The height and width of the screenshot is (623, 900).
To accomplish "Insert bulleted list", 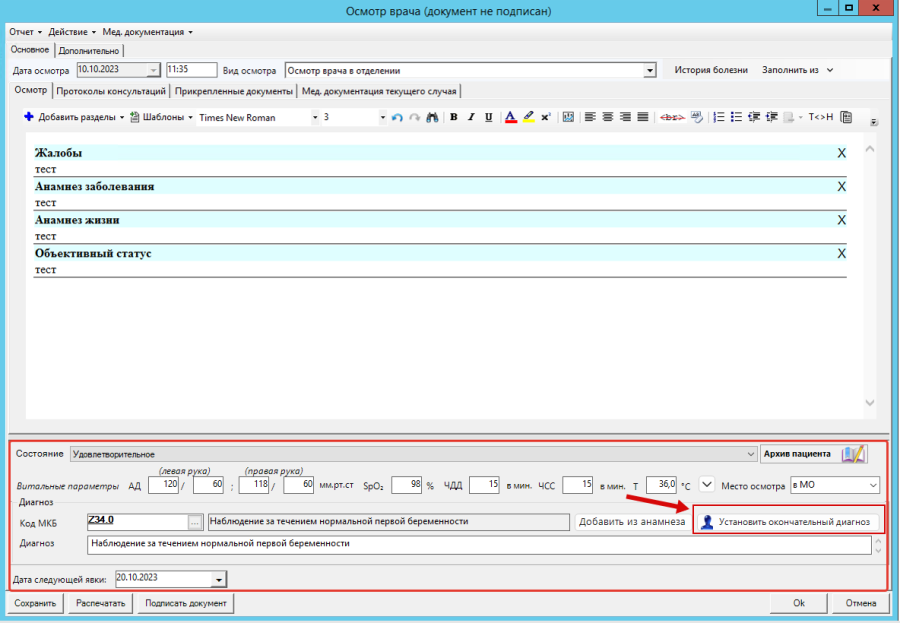I will pyautogui.click(x=736, y=117).
